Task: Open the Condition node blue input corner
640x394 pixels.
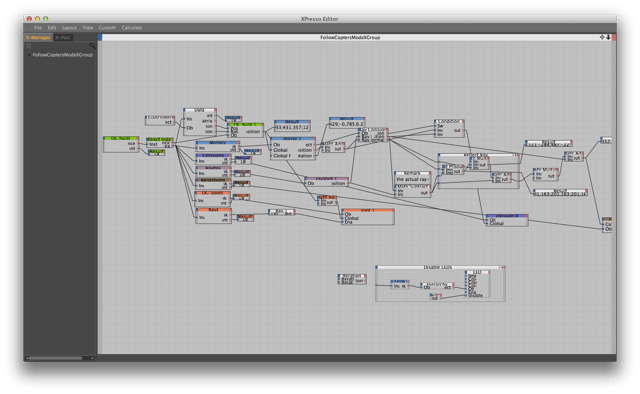Action: click(436, 121)
